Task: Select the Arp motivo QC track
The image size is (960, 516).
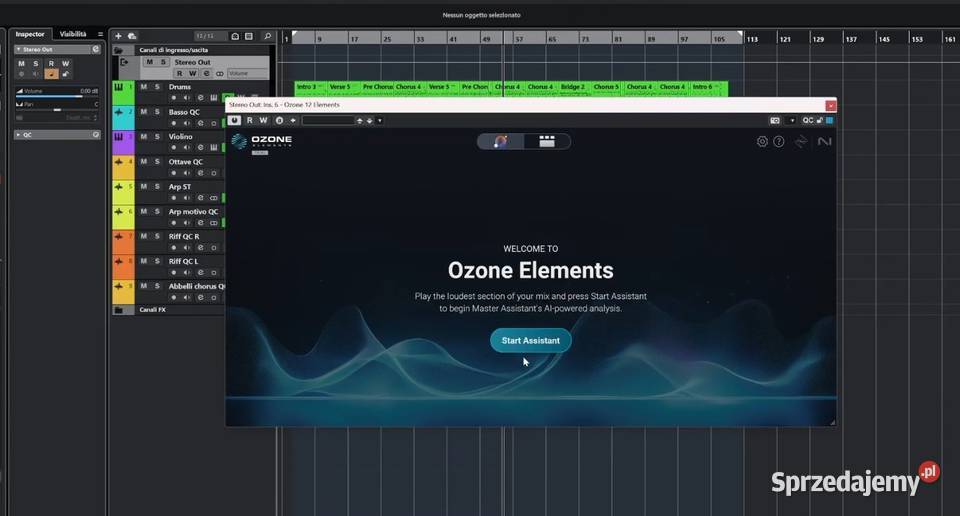Action: click(x=193, y=212)
